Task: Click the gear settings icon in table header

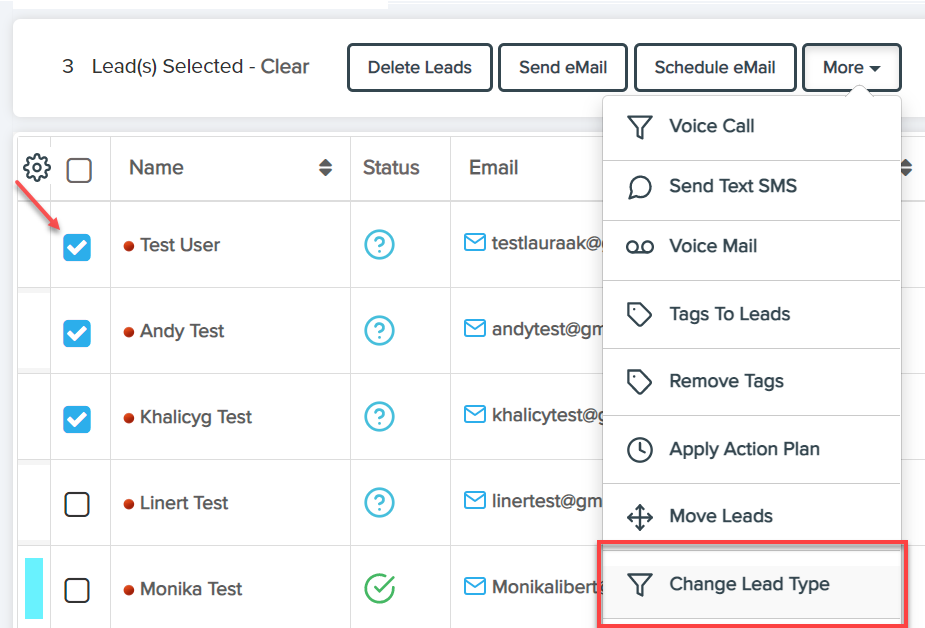Action: pos(37,167)
